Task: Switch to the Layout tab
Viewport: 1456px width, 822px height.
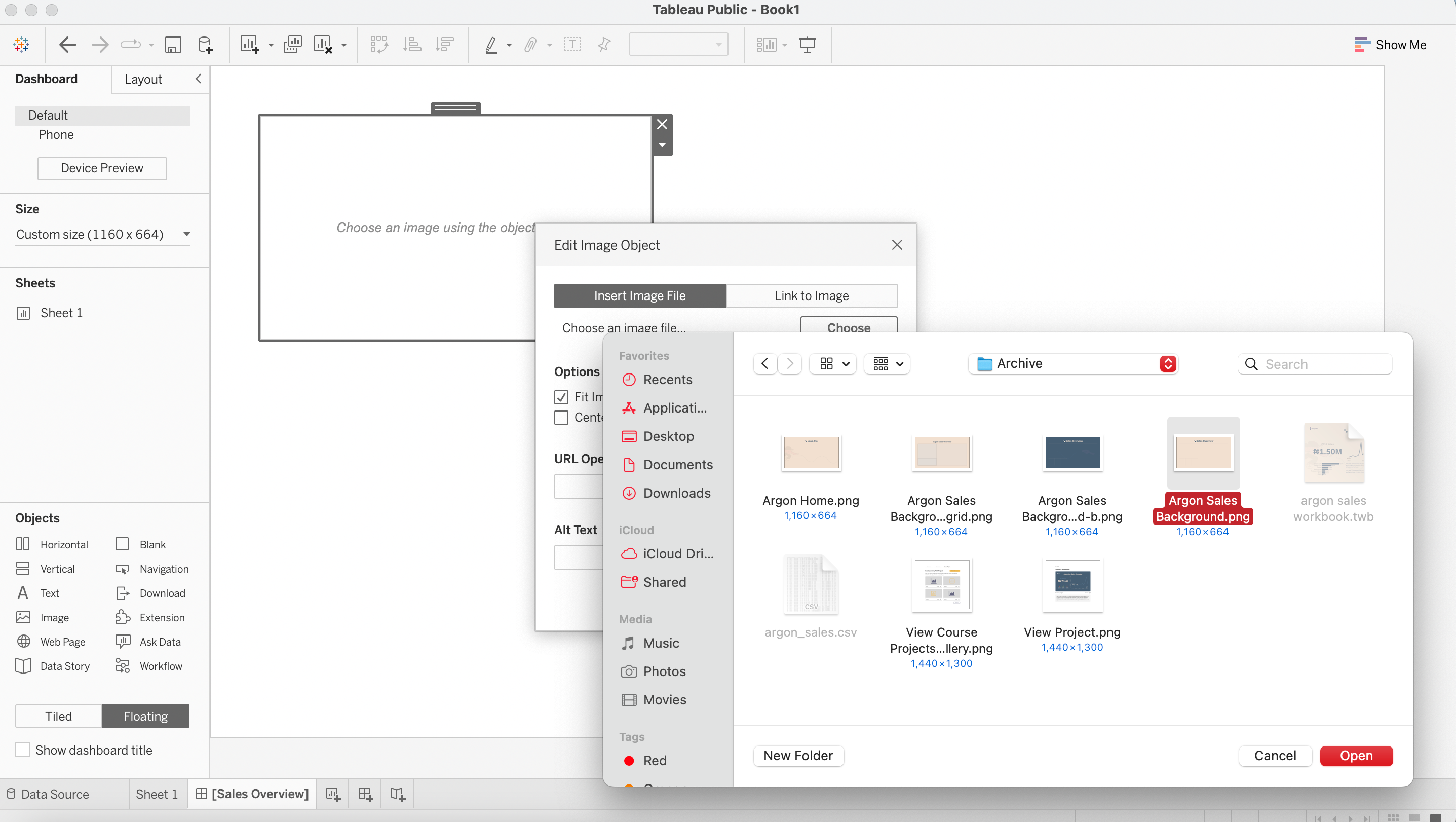Action: click(x=143, y=79)
